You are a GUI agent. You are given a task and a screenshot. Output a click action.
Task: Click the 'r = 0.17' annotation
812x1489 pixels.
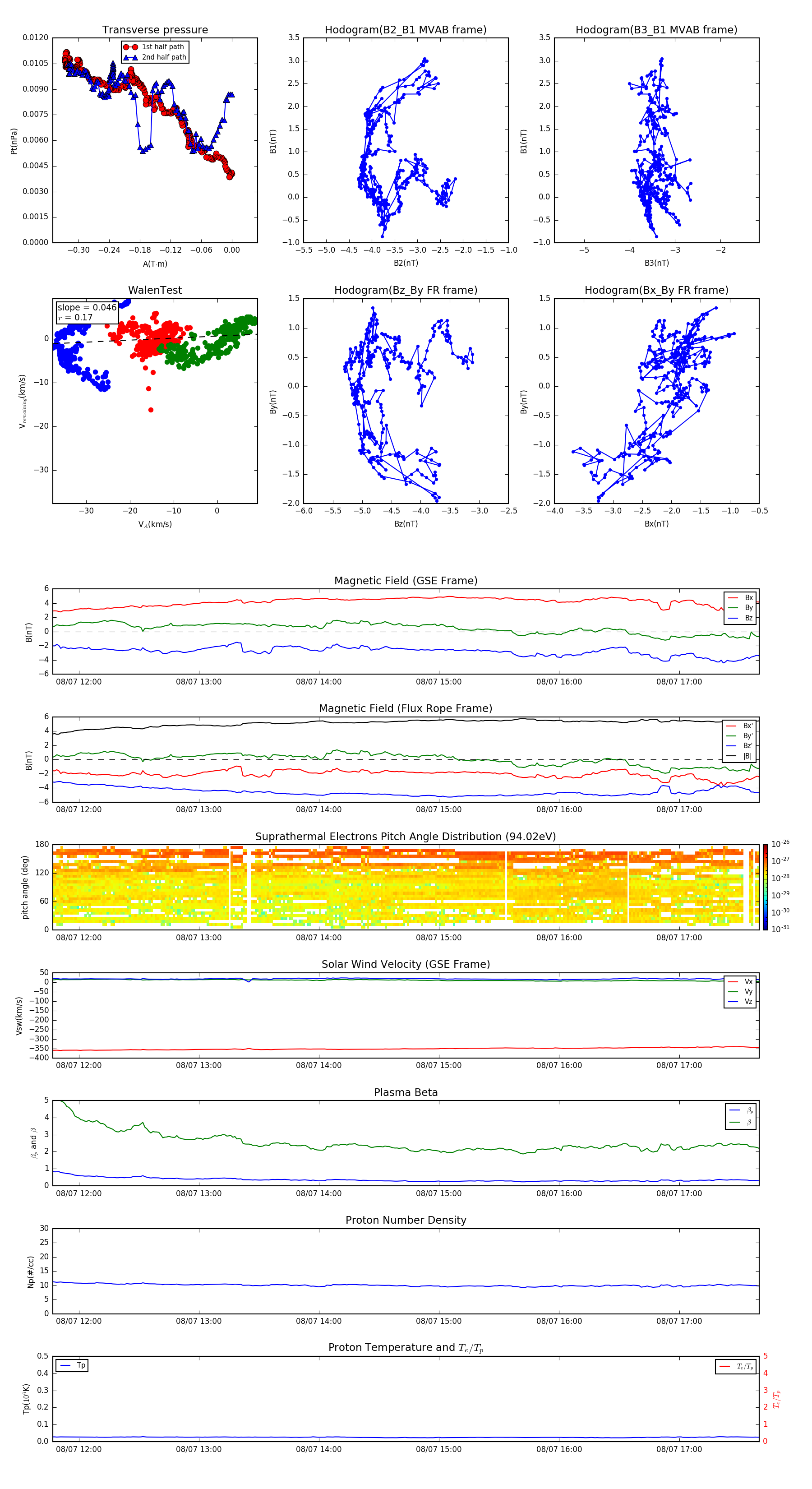coord(75,317)
